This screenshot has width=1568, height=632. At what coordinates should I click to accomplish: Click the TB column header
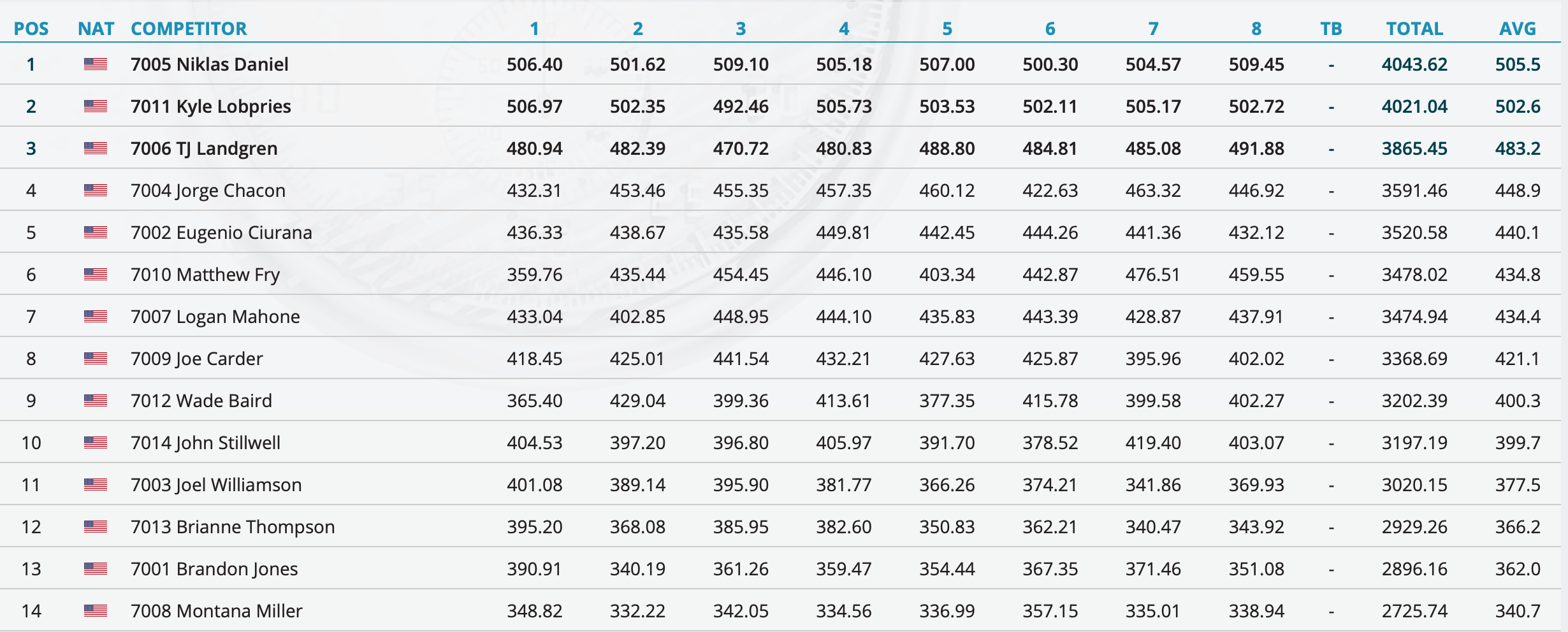click(1331, 29)
